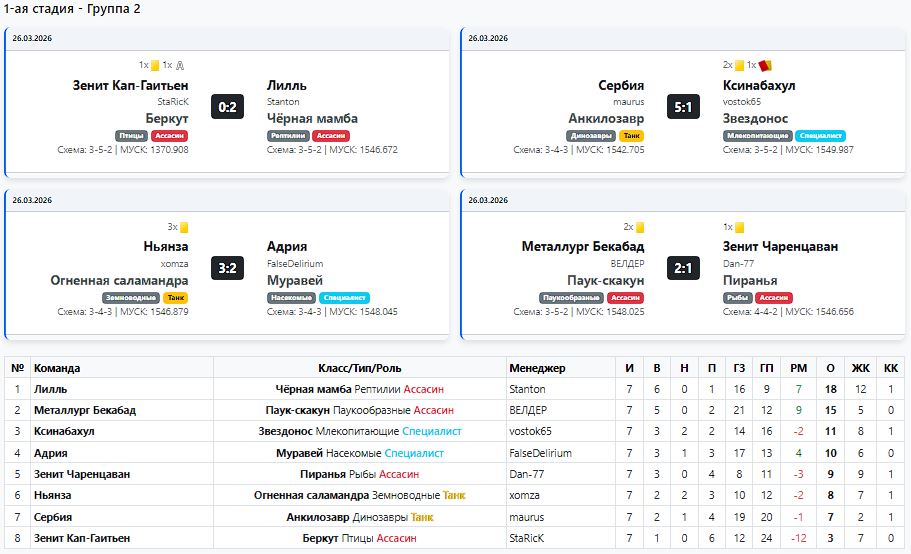The width and height of the screenshot is (911, 554).
Task: Click the yellow card icon above Зенит Чаренцаван card
Action: 740,227
